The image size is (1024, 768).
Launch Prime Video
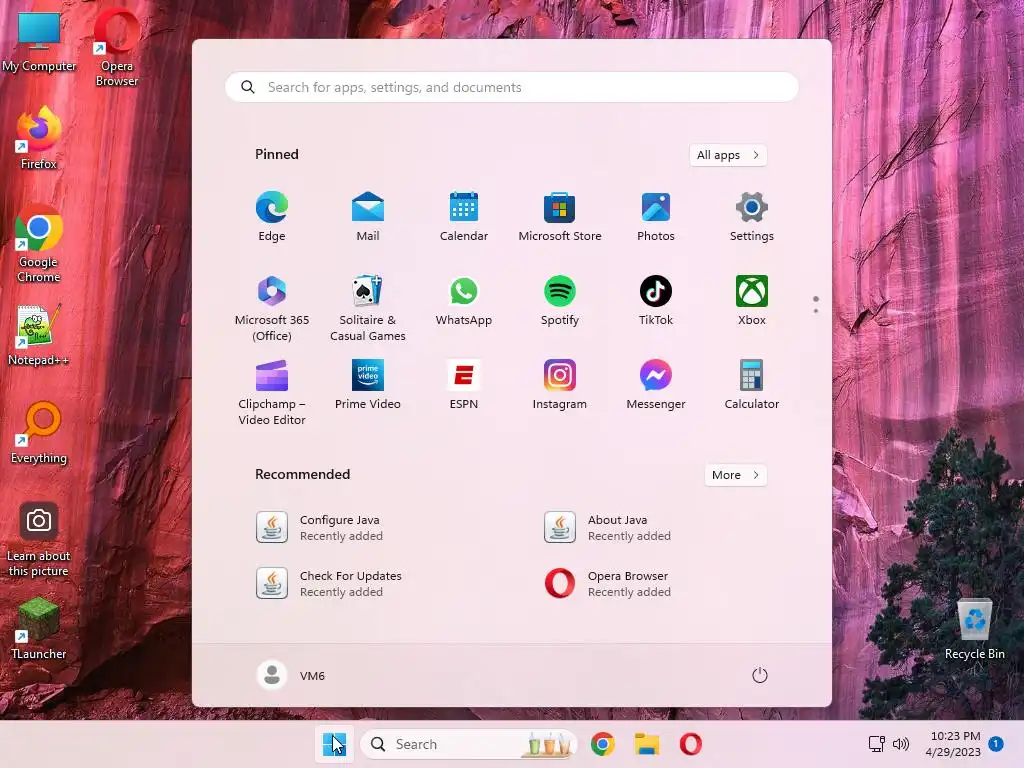(368, 386)
